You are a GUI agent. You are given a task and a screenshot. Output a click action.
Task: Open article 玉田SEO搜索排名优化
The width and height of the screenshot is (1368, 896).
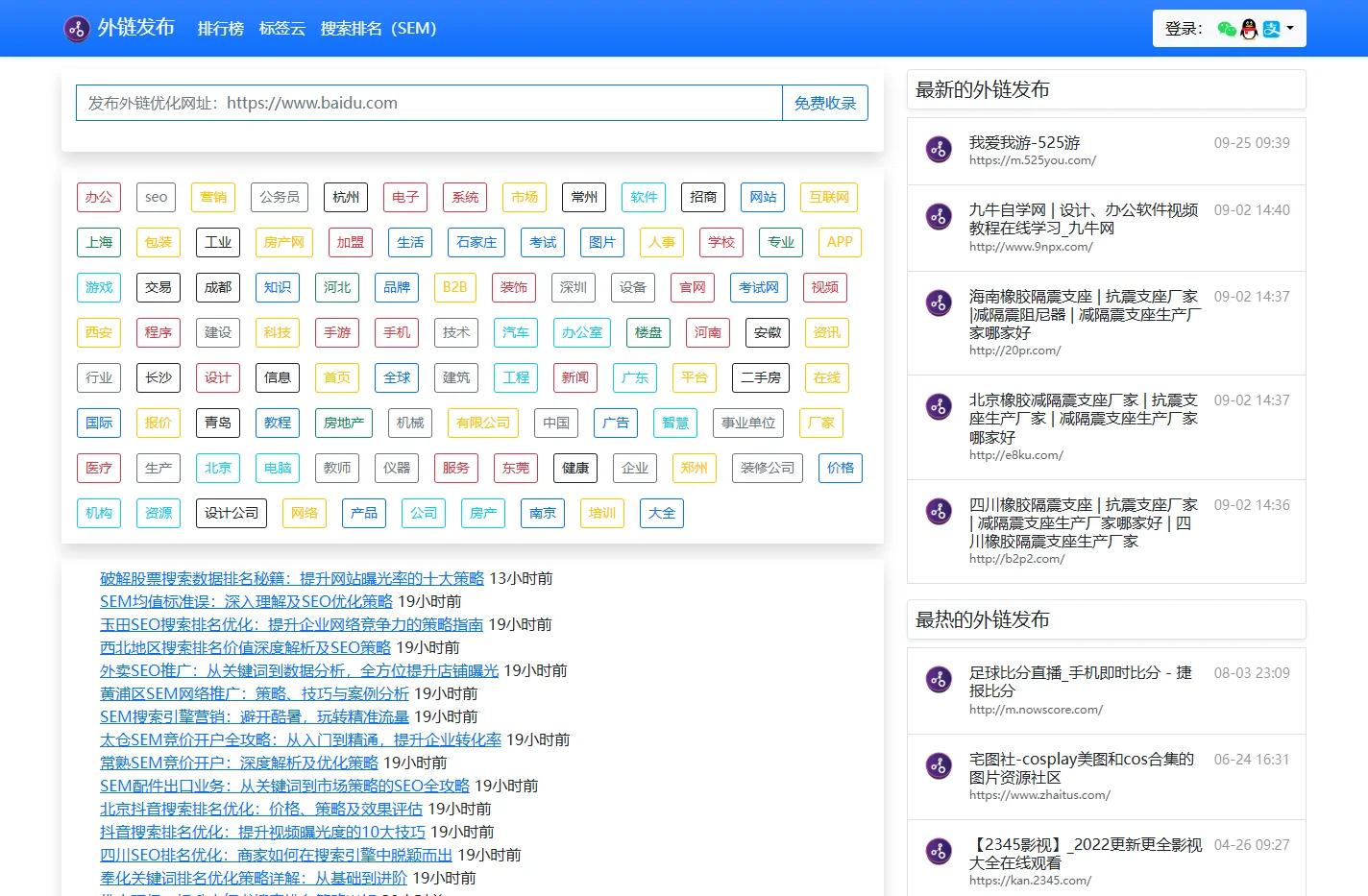coord(292,624)
